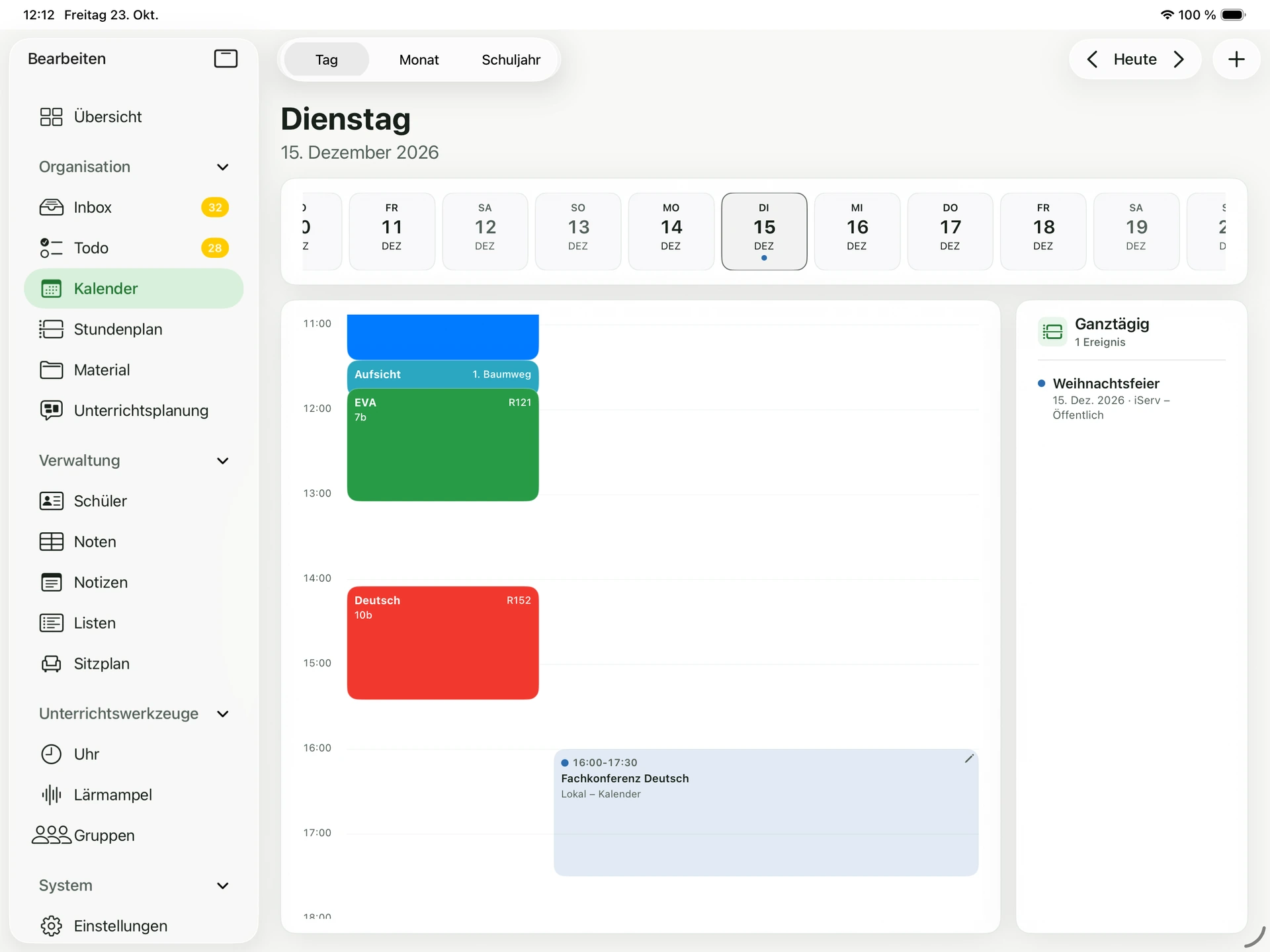The height and width of the screenshot is (952, 1270).
Task: Open Übersicht dashboard icon
Action: (x=51, y=117)
